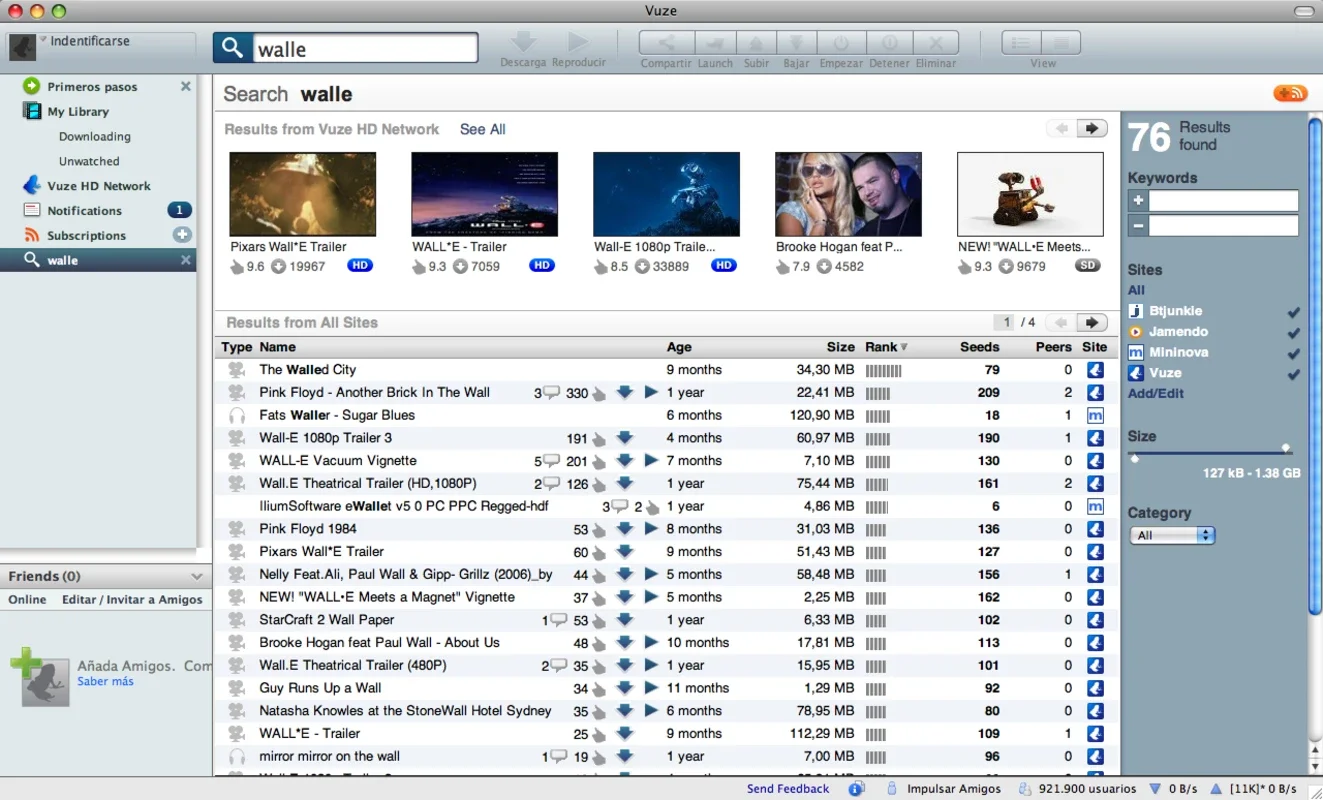Click the Compartir share toolbar button
Screen dimensions: 1323x800
click(665, 43)
